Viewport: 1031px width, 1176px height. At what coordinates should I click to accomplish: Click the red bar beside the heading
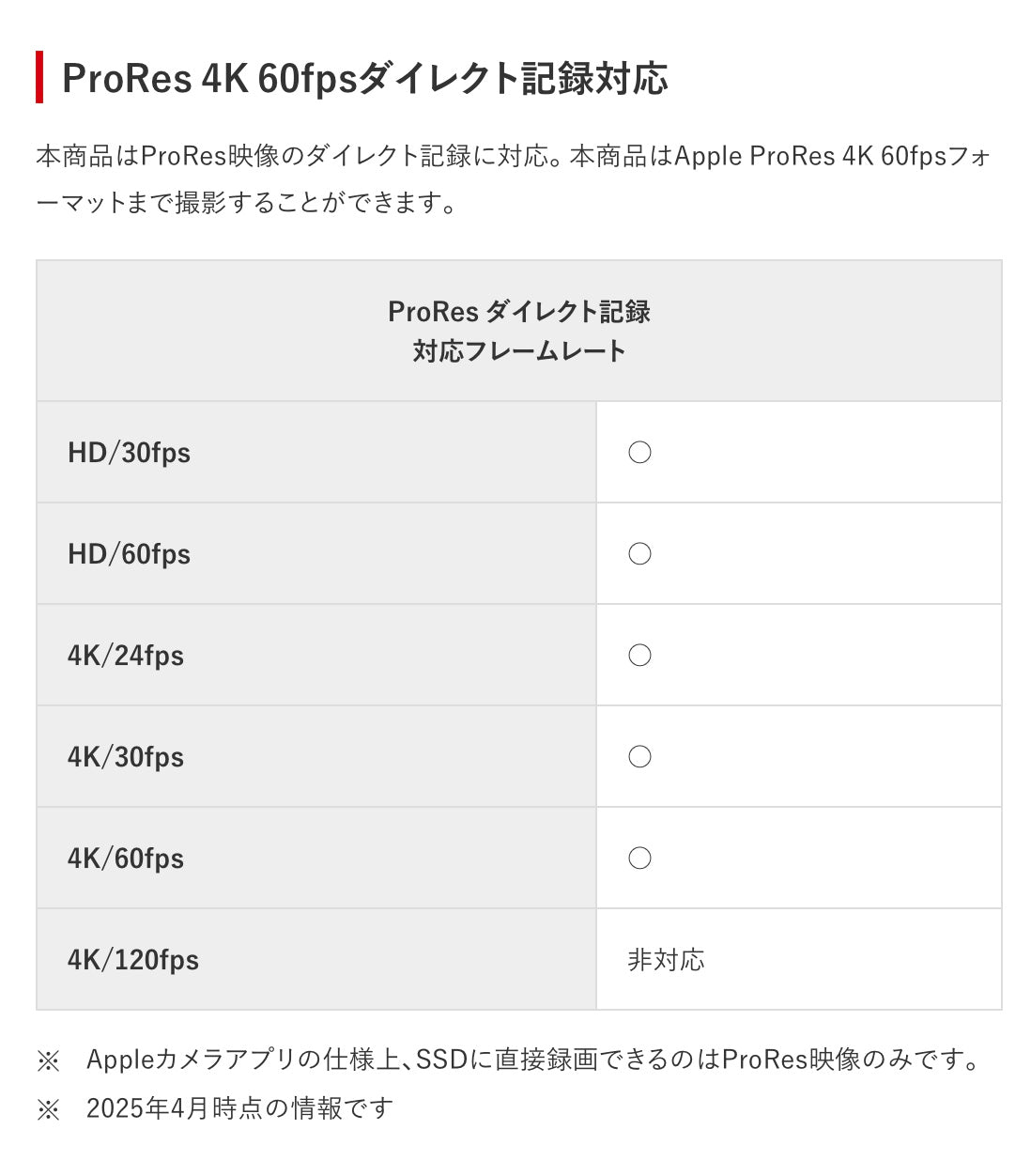[x=39, y=77]
